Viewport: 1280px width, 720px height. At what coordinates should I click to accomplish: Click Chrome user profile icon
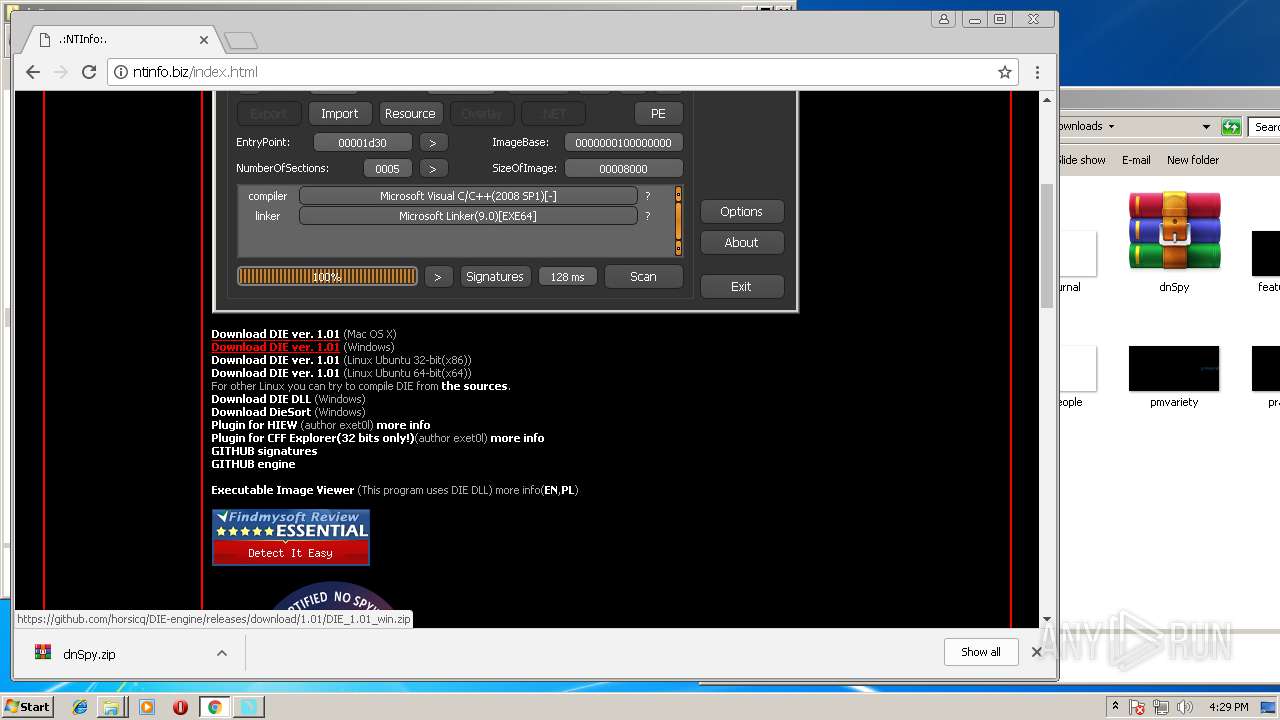pyautogui.click(x=943, y=19)
